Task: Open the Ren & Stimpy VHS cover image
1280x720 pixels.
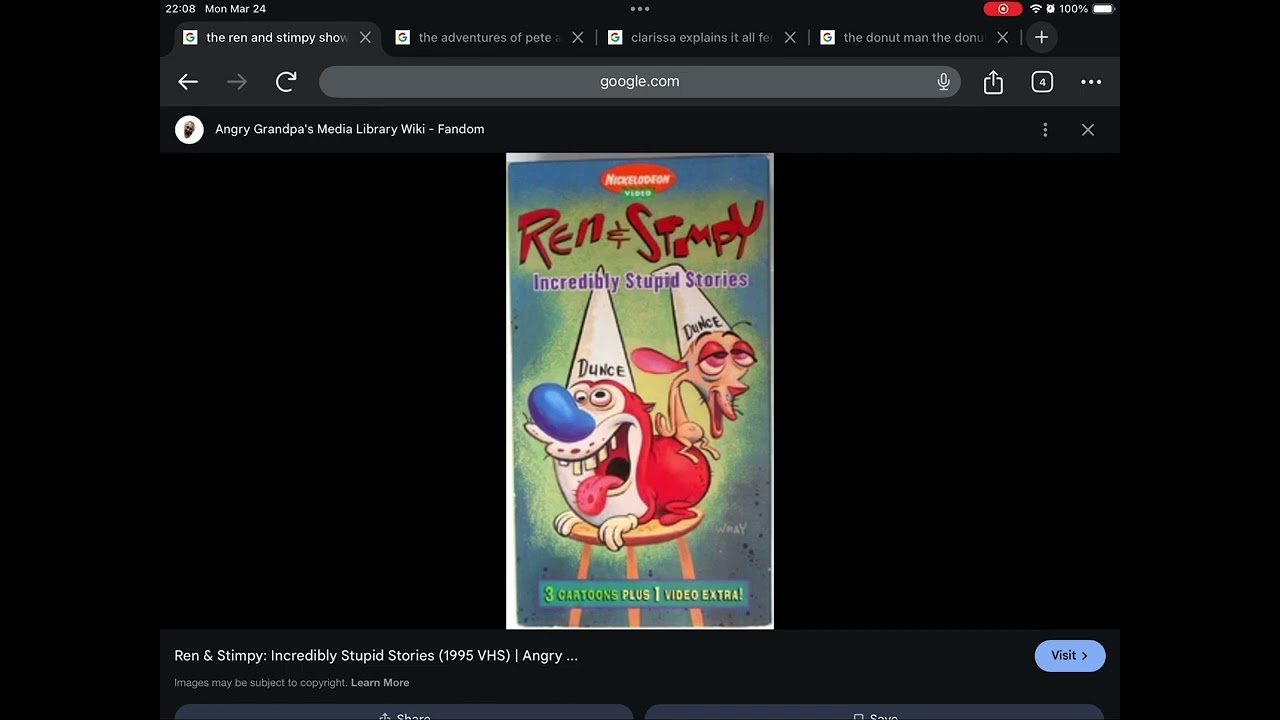Action: [x=640, y=391]
